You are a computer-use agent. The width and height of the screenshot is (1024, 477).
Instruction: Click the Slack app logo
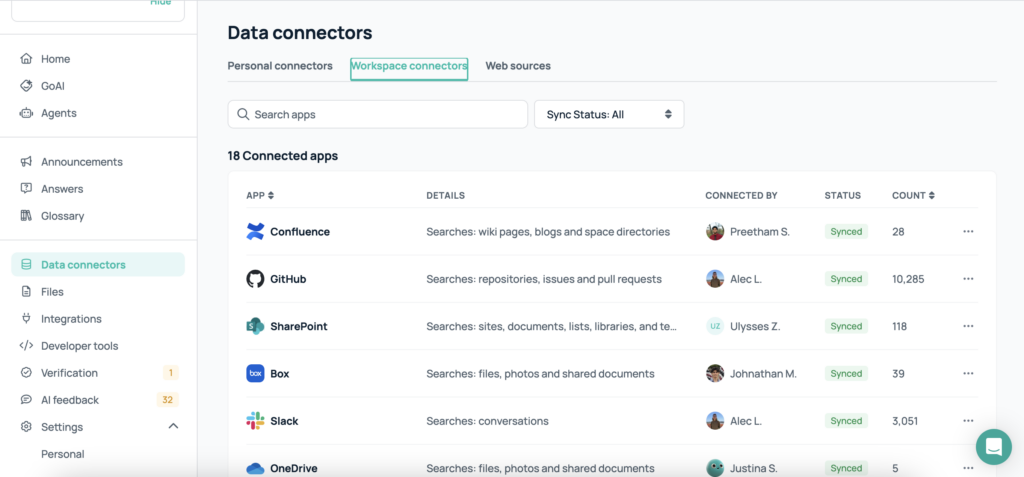point(255,421)
